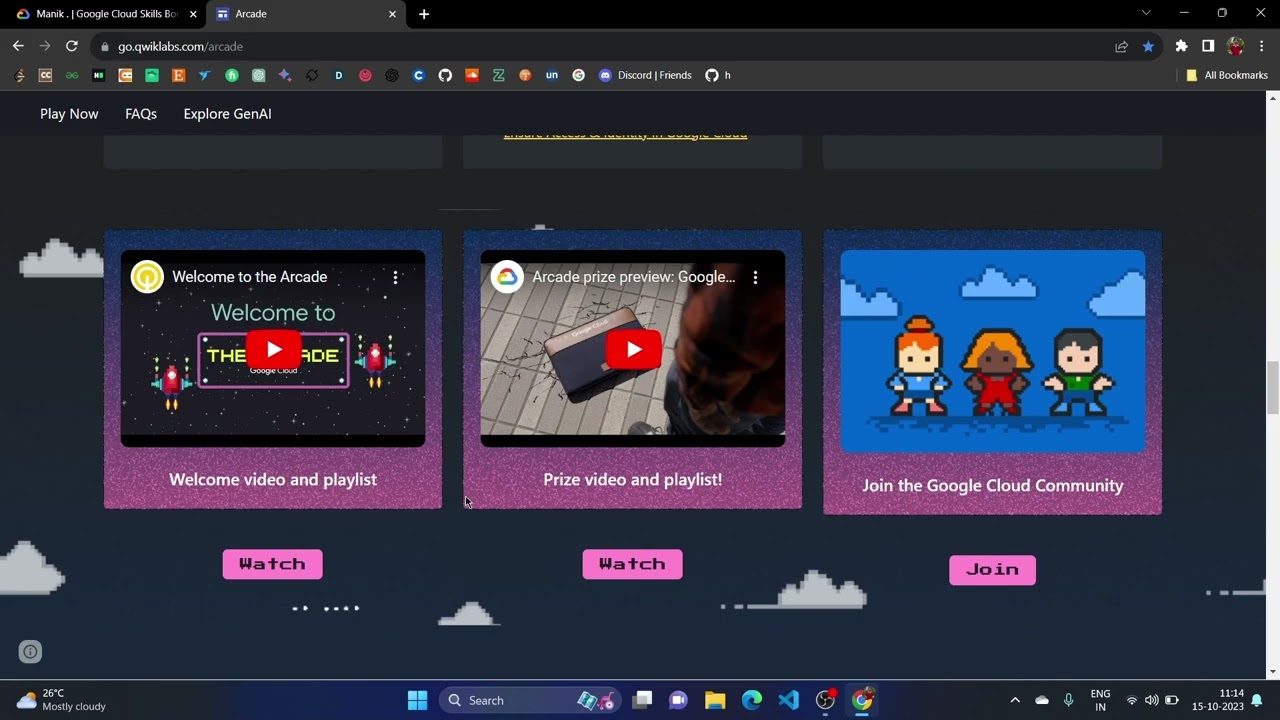Open the Google 'G' bookmark icon
Image resolution: width=1280 pixels, height=720 pixels.
point(578,75)
